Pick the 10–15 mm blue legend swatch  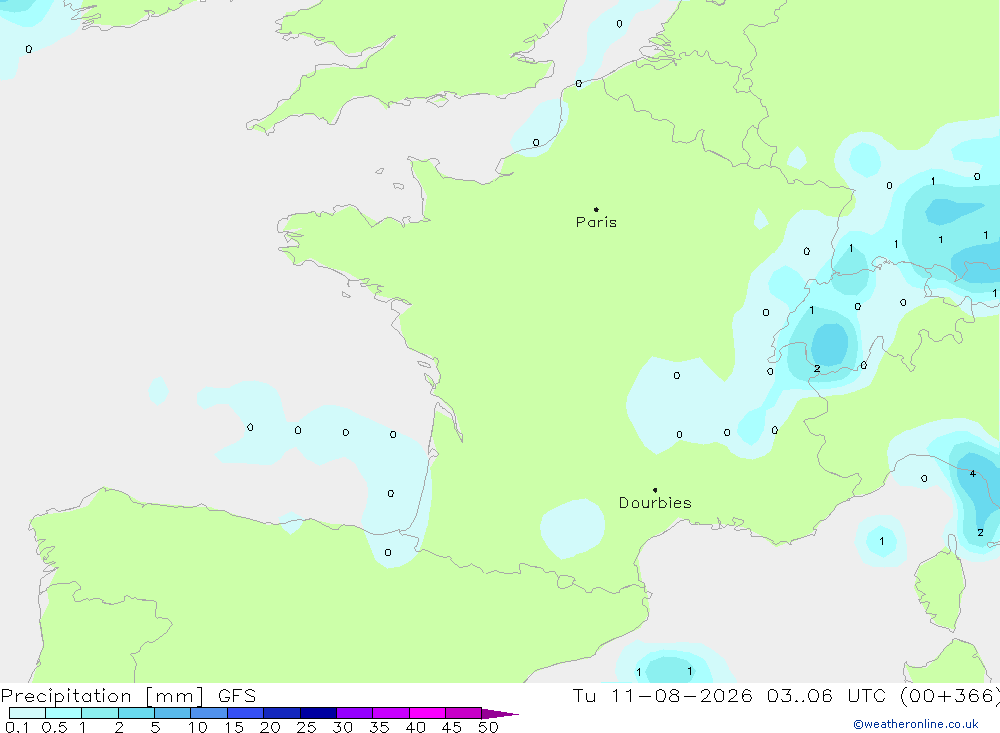(209, 713)
